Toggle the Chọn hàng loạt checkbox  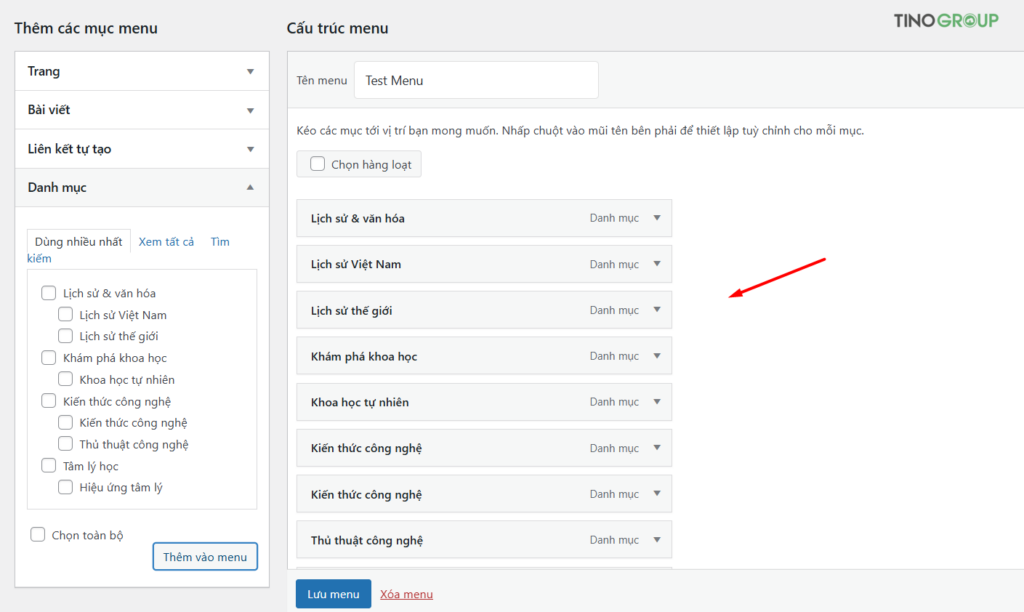click(317, 164)
